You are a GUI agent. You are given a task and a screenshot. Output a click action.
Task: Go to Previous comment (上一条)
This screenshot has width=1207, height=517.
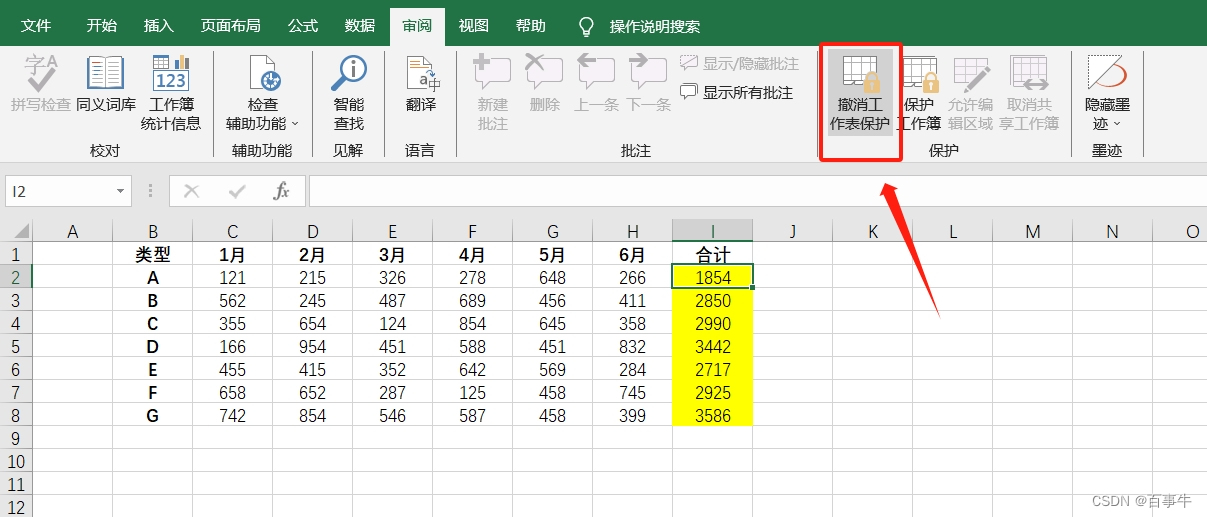(x=596, y=84)
